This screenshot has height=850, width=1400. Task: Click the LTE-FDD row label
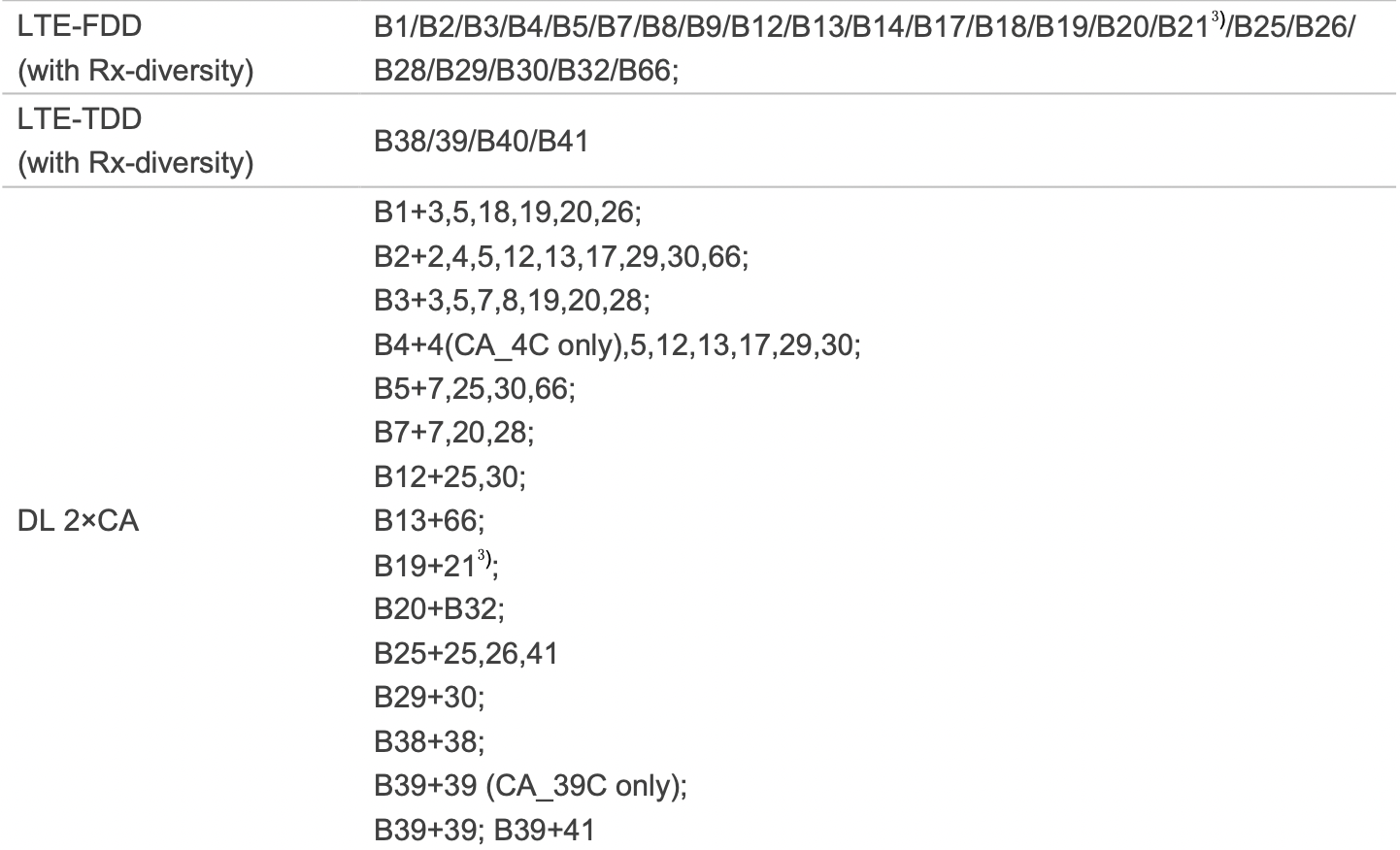tap(136, 49)
